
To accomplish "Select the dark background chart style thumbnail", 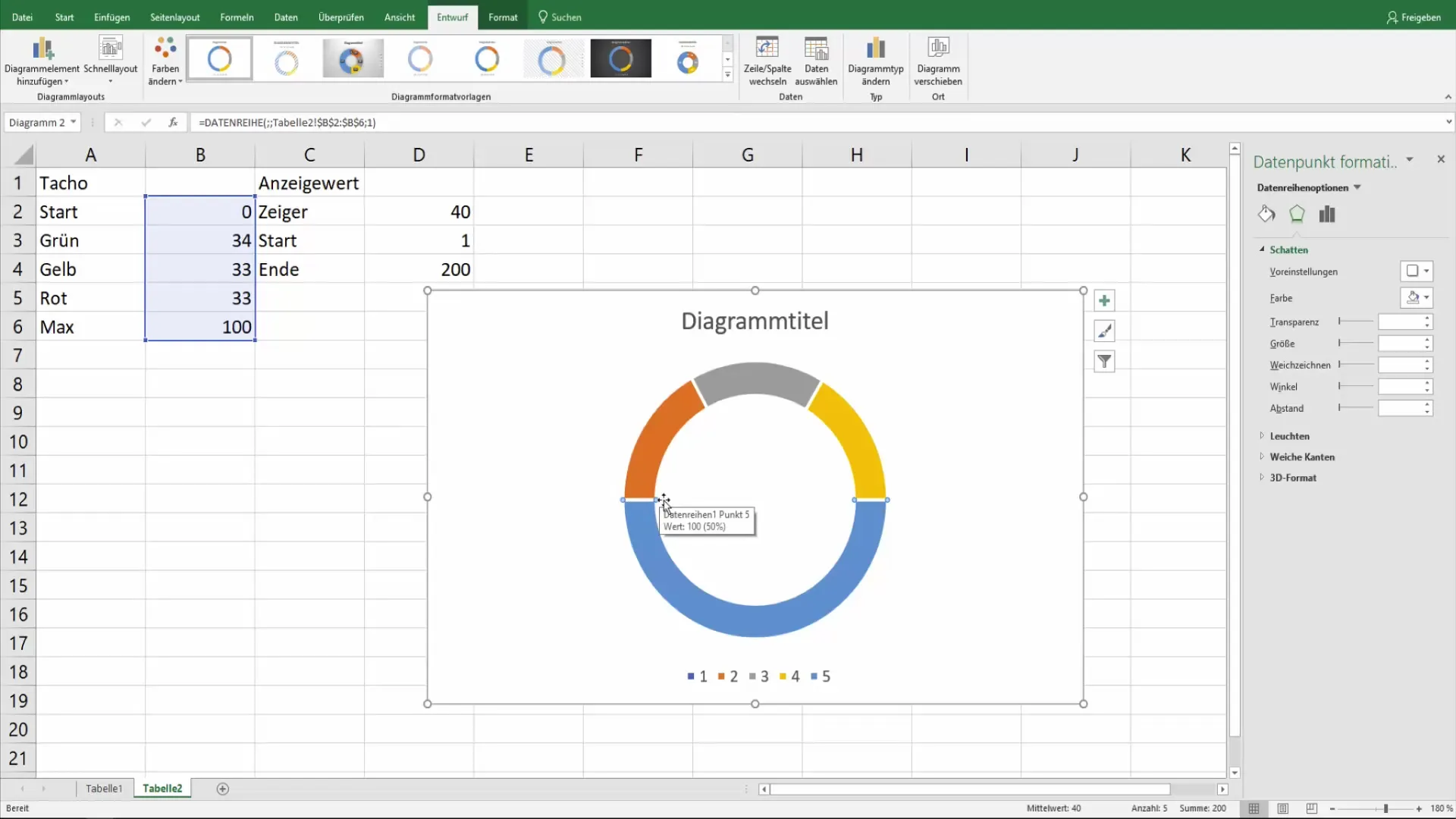I will point(620,58).
